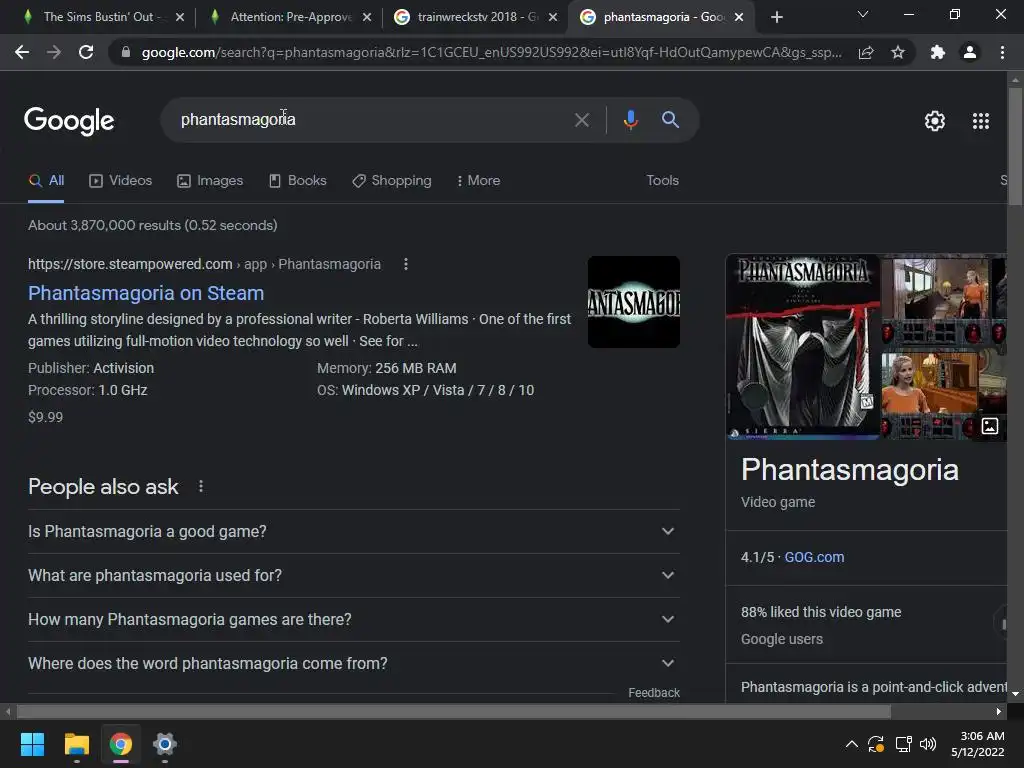Click the Phantasmagoria Steam result thumbnail
Screen dimensions: 1024x768
(633, 302)
